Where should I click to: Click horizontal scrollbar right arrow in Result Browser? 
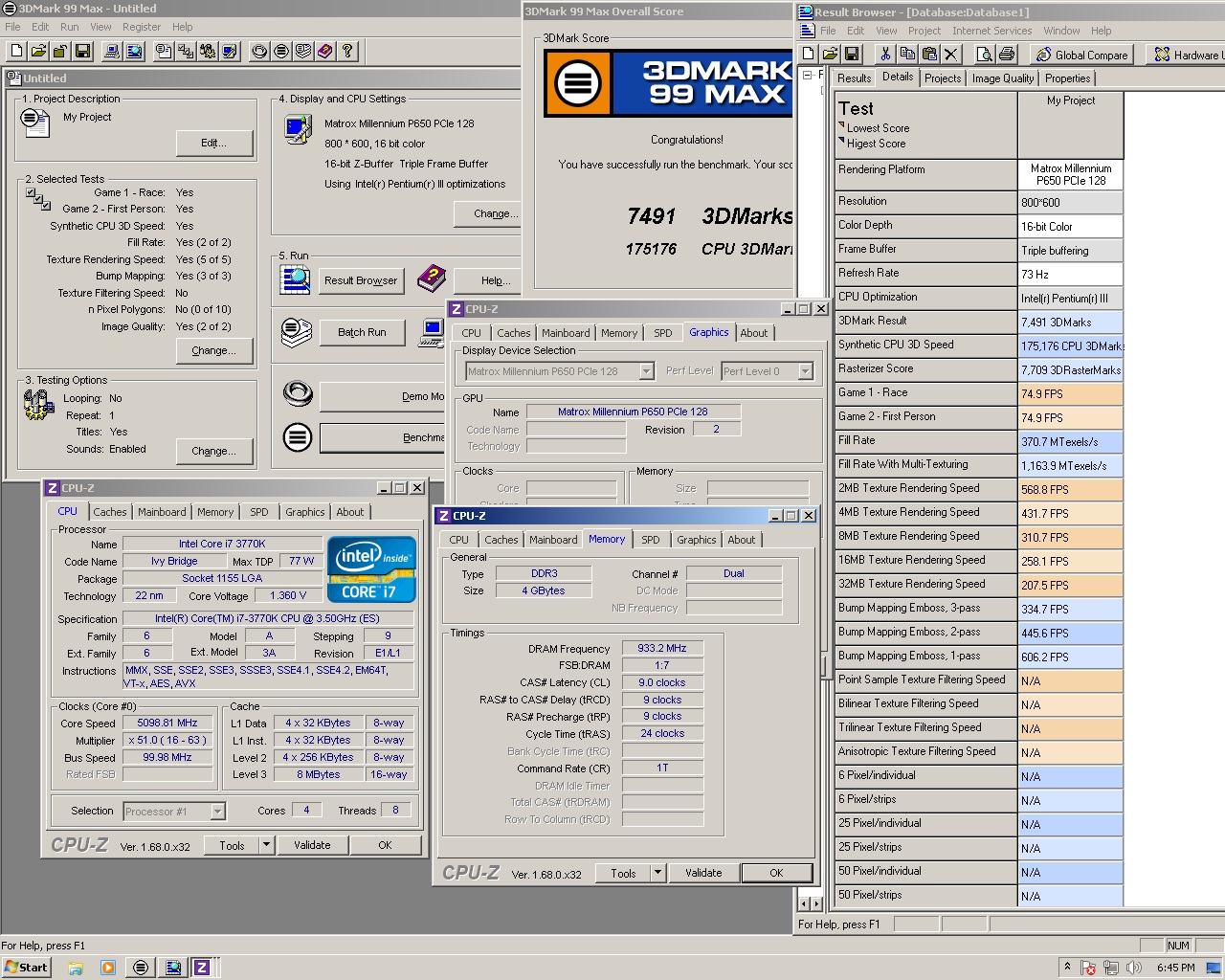pos(816,903)
